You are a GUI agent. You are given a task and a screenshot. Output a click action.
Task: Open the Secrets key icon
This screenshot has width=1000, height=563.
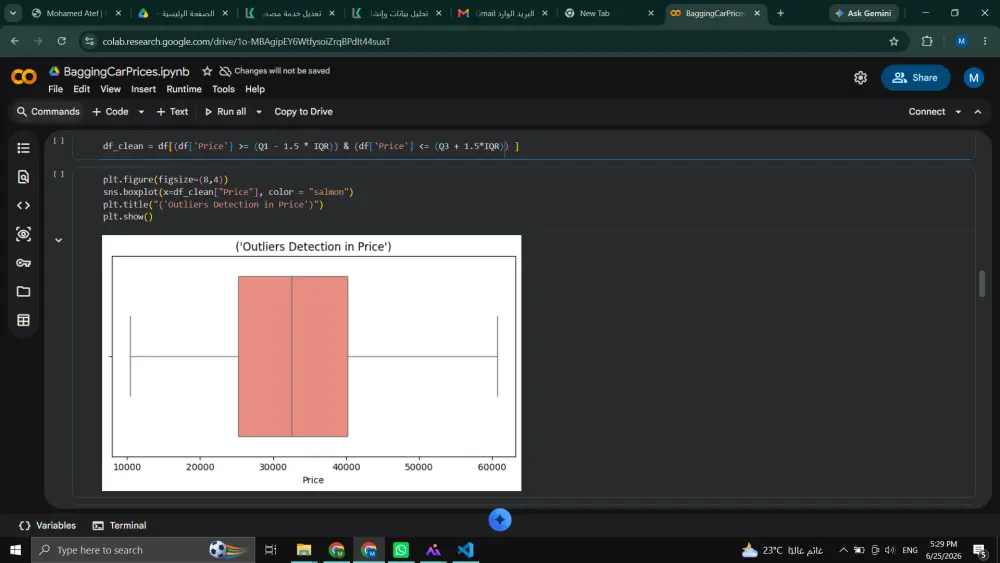click(x=24, y=263)
